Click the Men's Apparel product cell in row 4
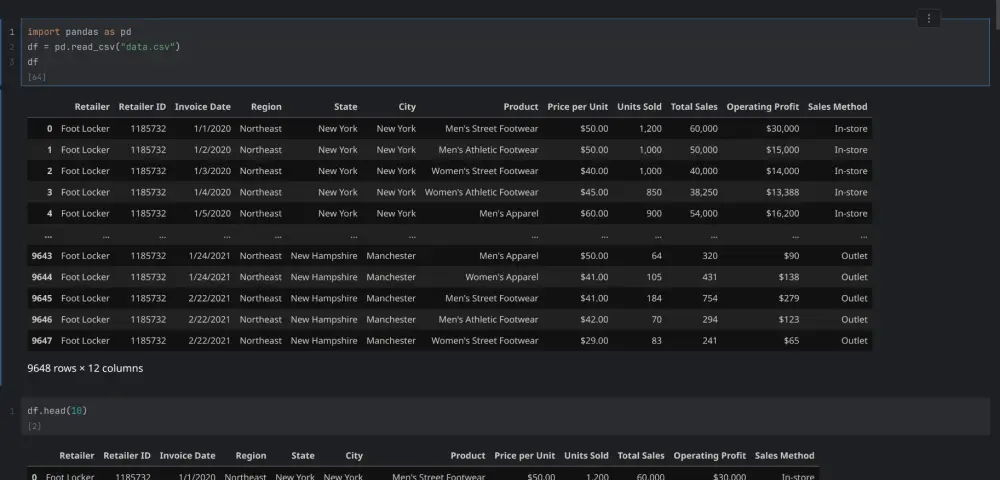Screen dimensions: 1000x480 [x=509, y=214]
